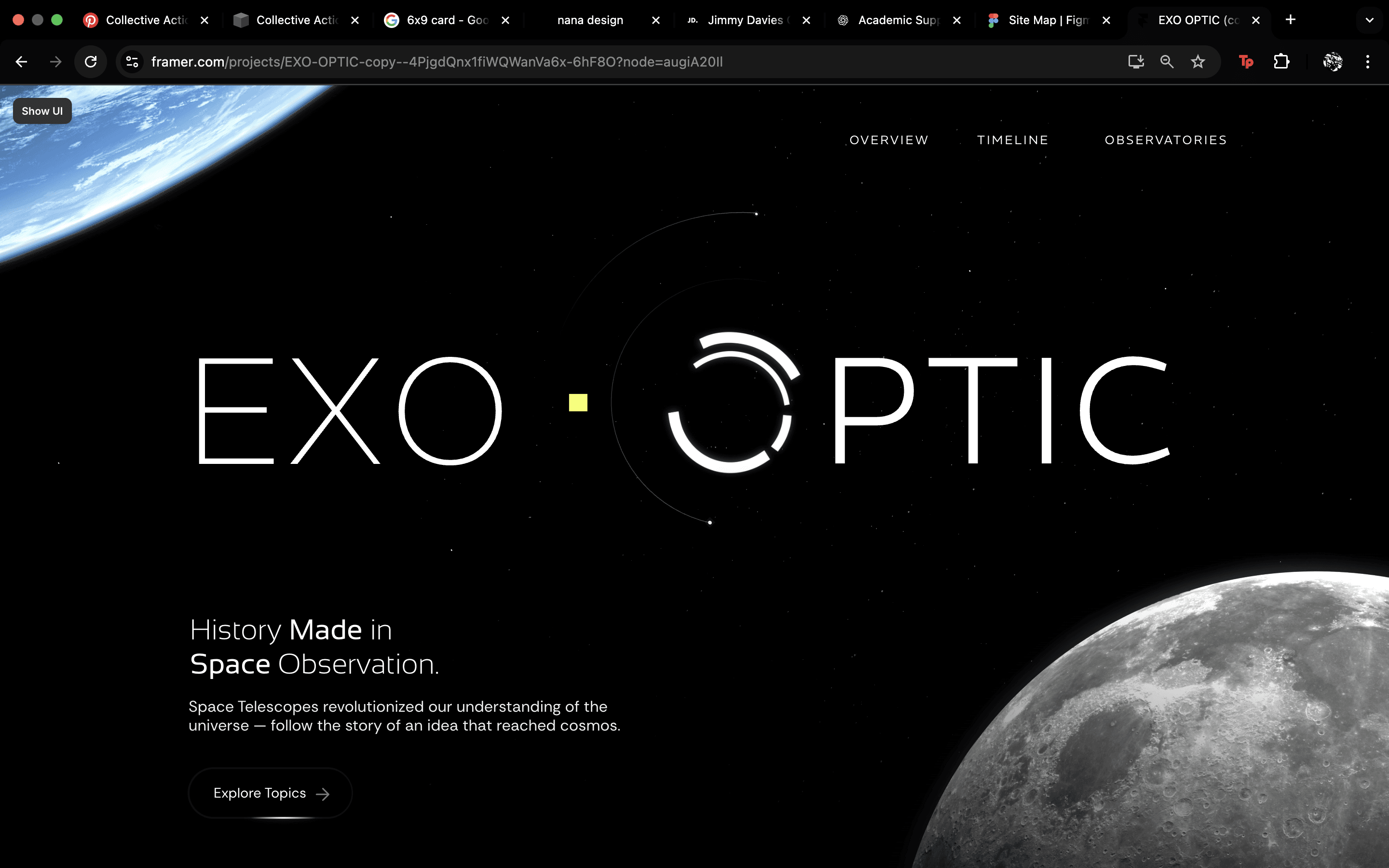Screen dimensions: 1389x868
Task: Close the Academic Support tab
Action: [956, 20]
